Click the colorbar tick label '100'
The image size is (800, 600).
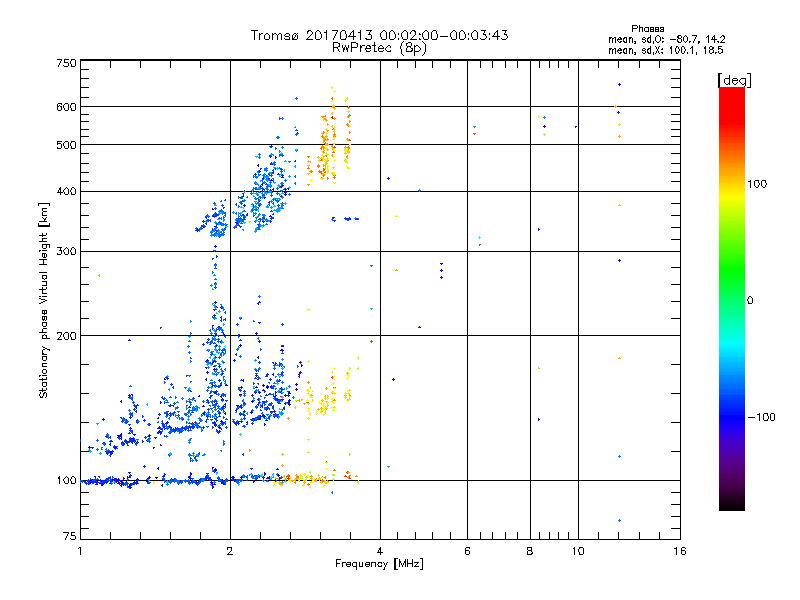point(757,184)
